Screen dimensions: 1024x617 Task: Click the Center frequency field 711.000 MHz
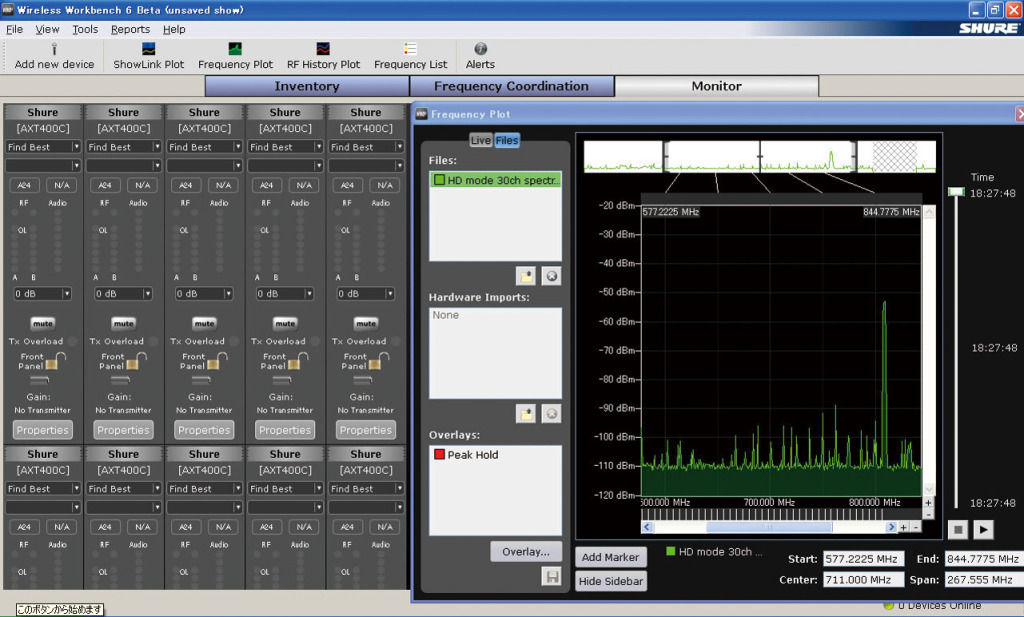tap(863, 580)
